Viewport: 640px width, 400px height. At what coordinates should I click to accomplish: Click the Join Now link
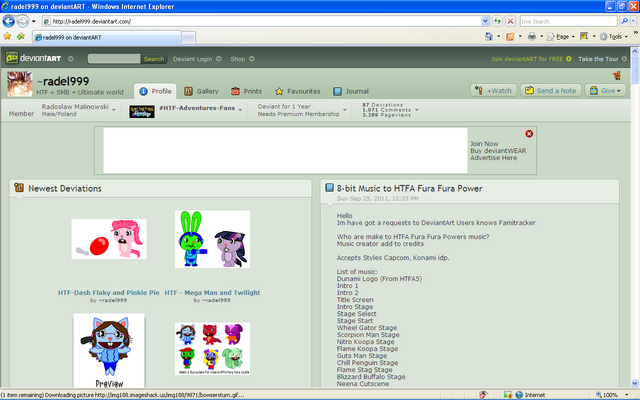(484, 144)
